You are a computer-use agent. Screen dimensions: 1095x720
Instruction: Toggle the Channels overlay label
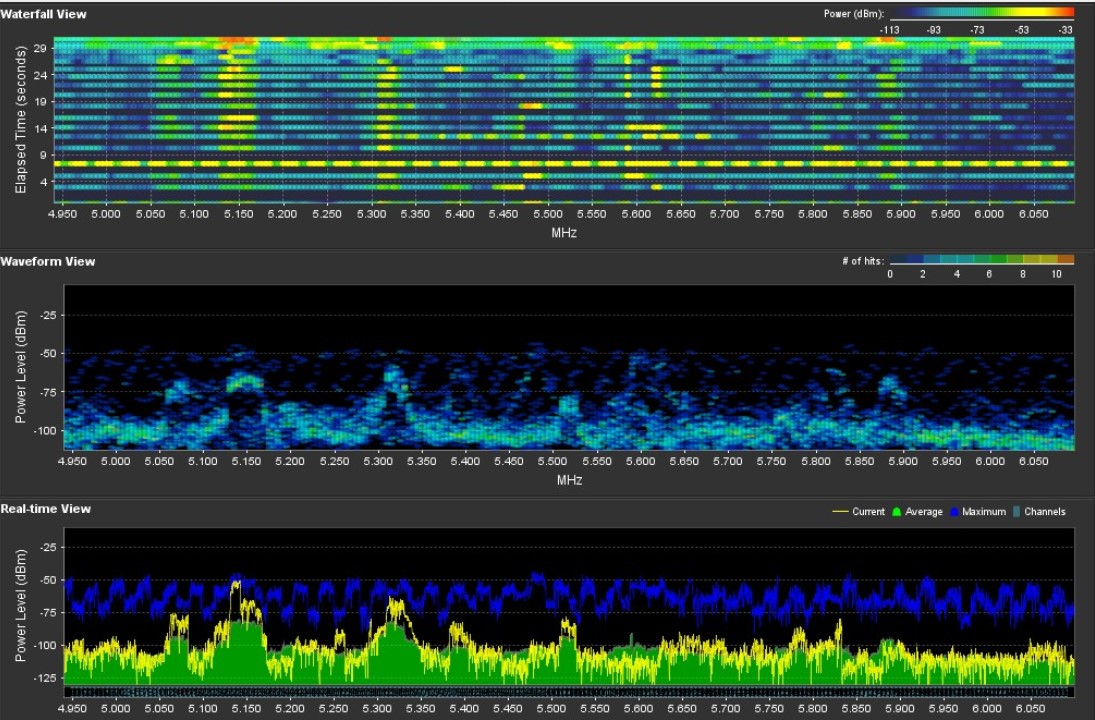[x=1043, y=512]
